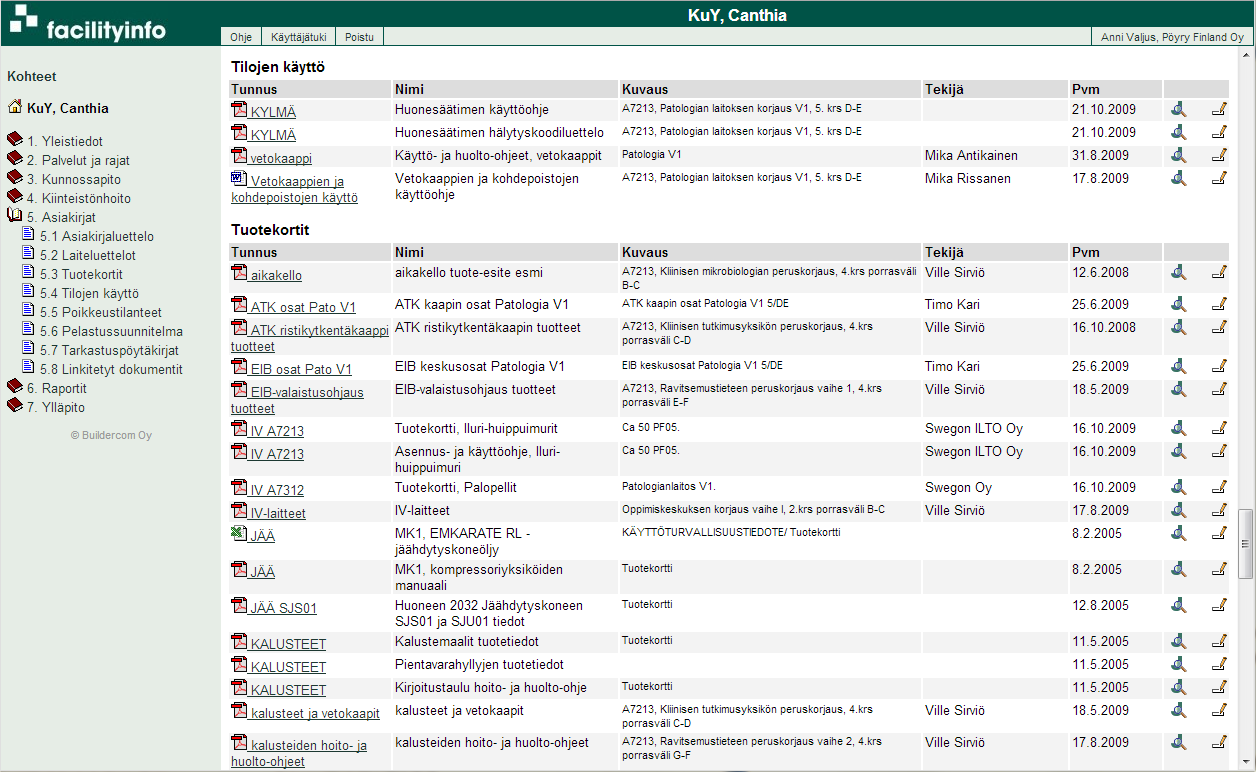Screen dimensions: 1256x772
Task: Edit the JÄÄ SJS01 row
Action: coord(1219,605)
